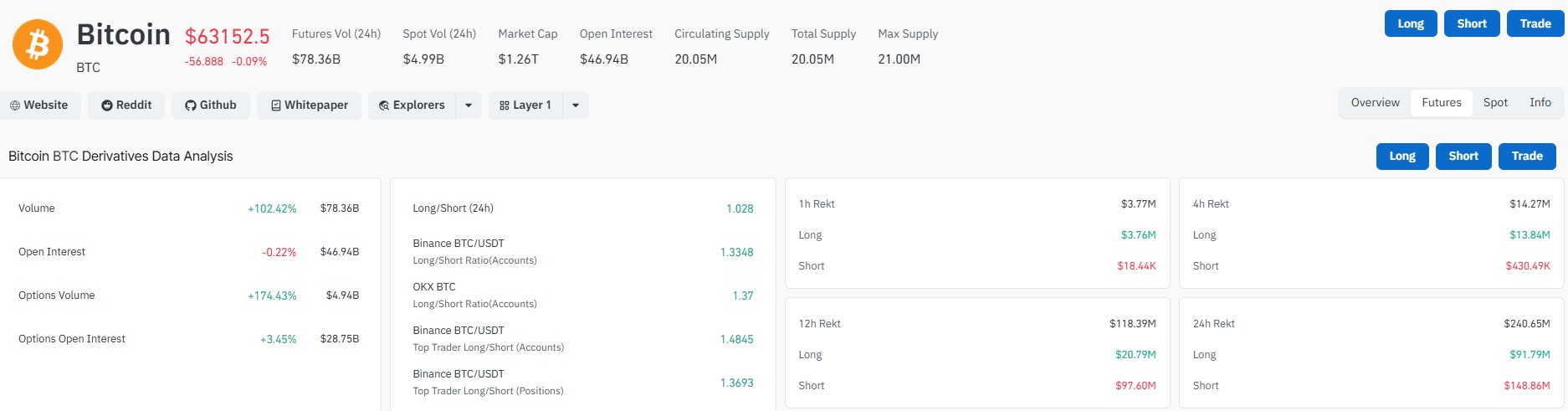Click the Futures Vol (24h) label
Screen dimensions: 1568x411
pyautogui.click(x=336, y=34)
